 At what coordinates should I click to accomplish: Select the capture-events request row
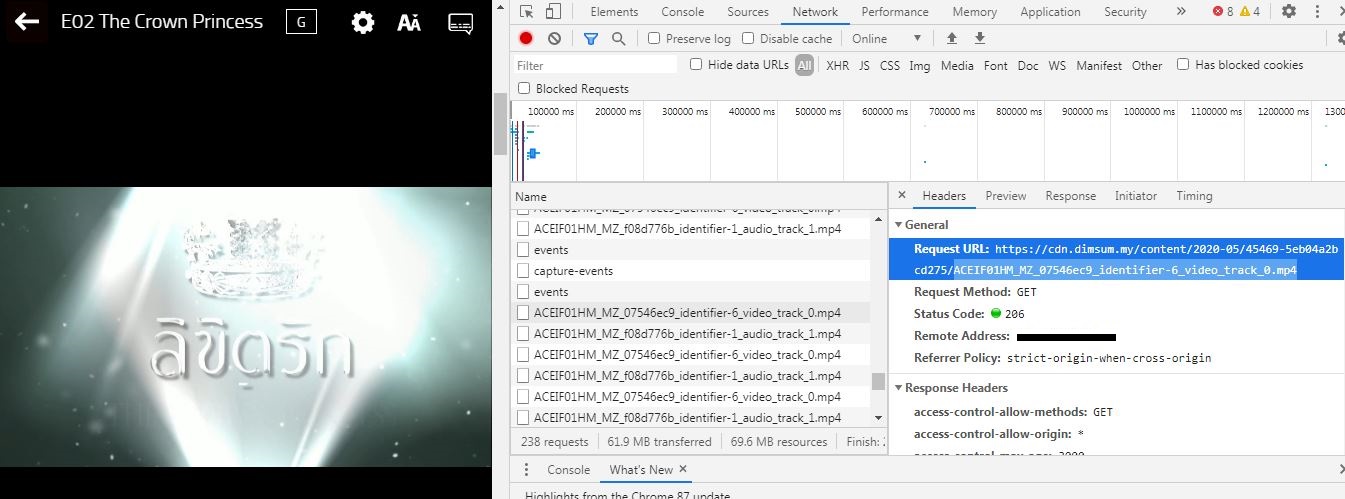click(x=691, y=271)
